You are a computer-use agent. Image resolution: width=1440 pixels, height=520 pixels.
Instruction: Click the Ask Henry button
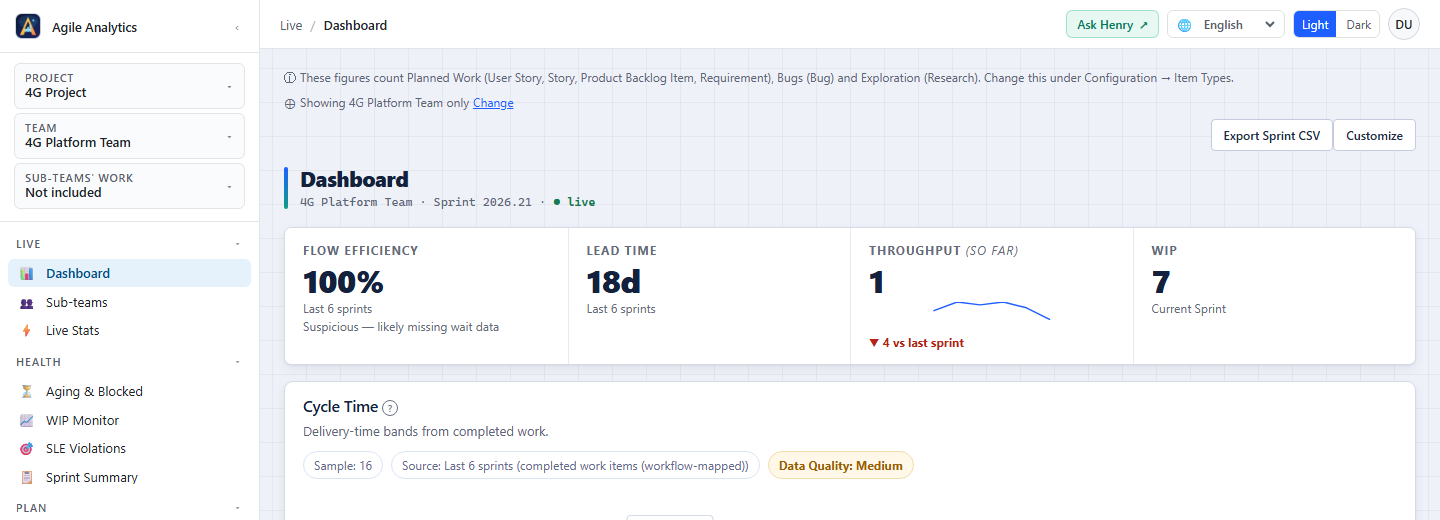1112,25
